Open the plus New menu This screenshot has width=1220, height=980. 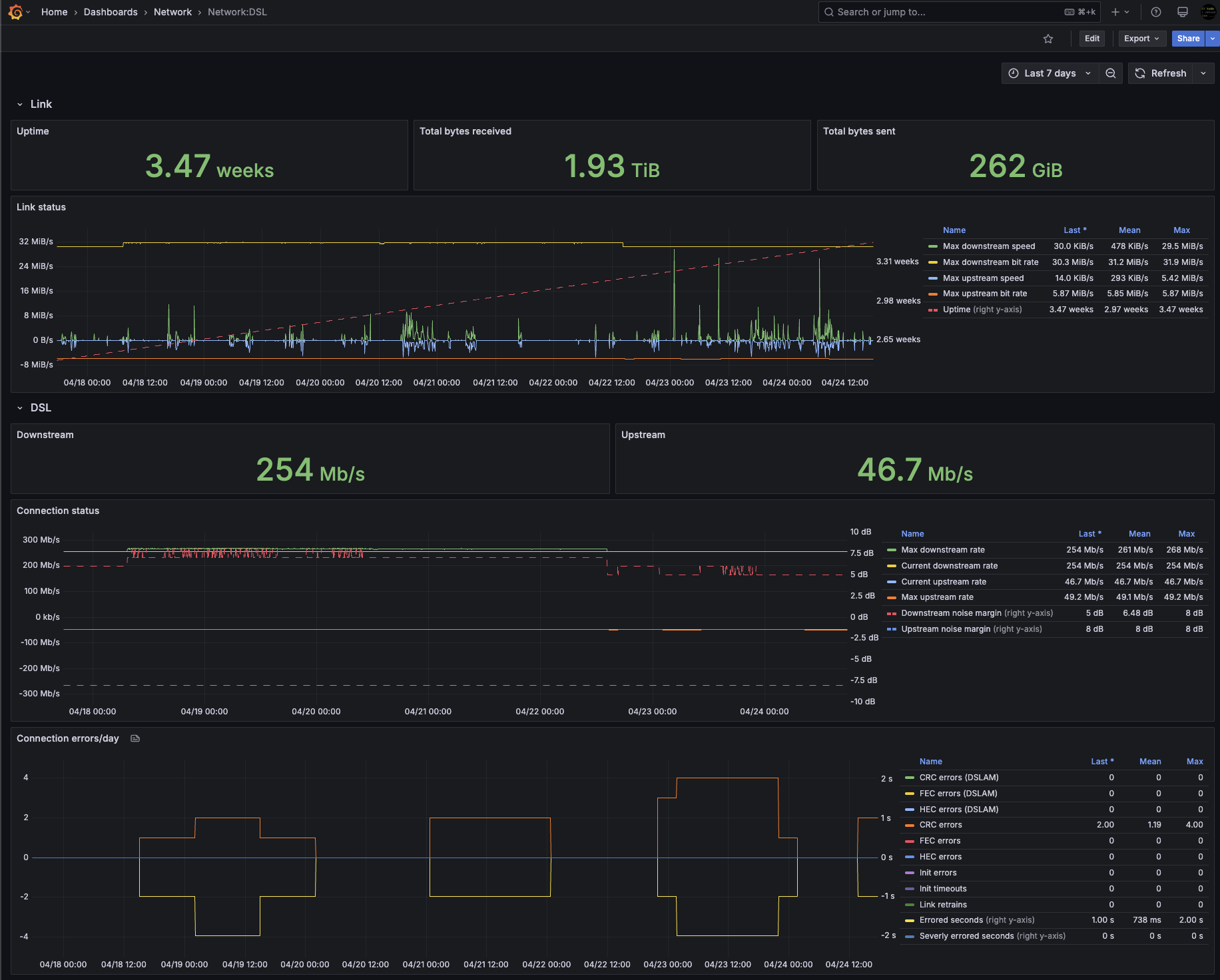coord(1120,12)
